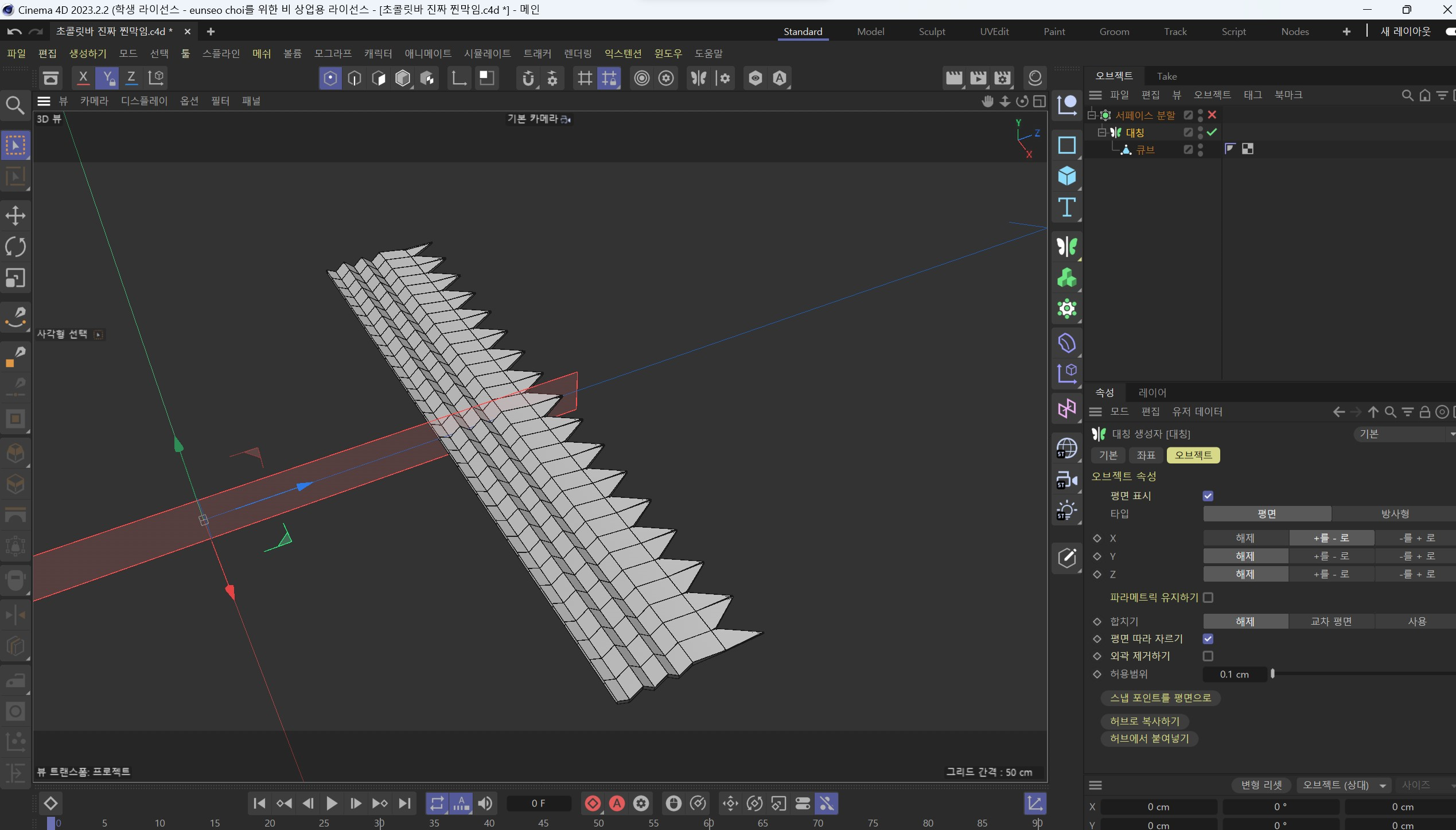Toggle the red X on 서페이스 분할
This screenshot has height=830, width=1456.
tap(1212, 115)
